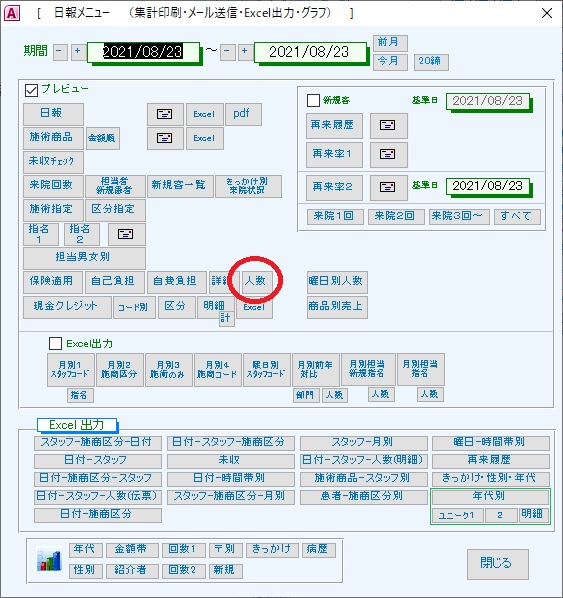Image resolution: width=563 pixels, height=598 pixels.
Task: Uncheck the プレビュー checkbox
Action: 31,90
